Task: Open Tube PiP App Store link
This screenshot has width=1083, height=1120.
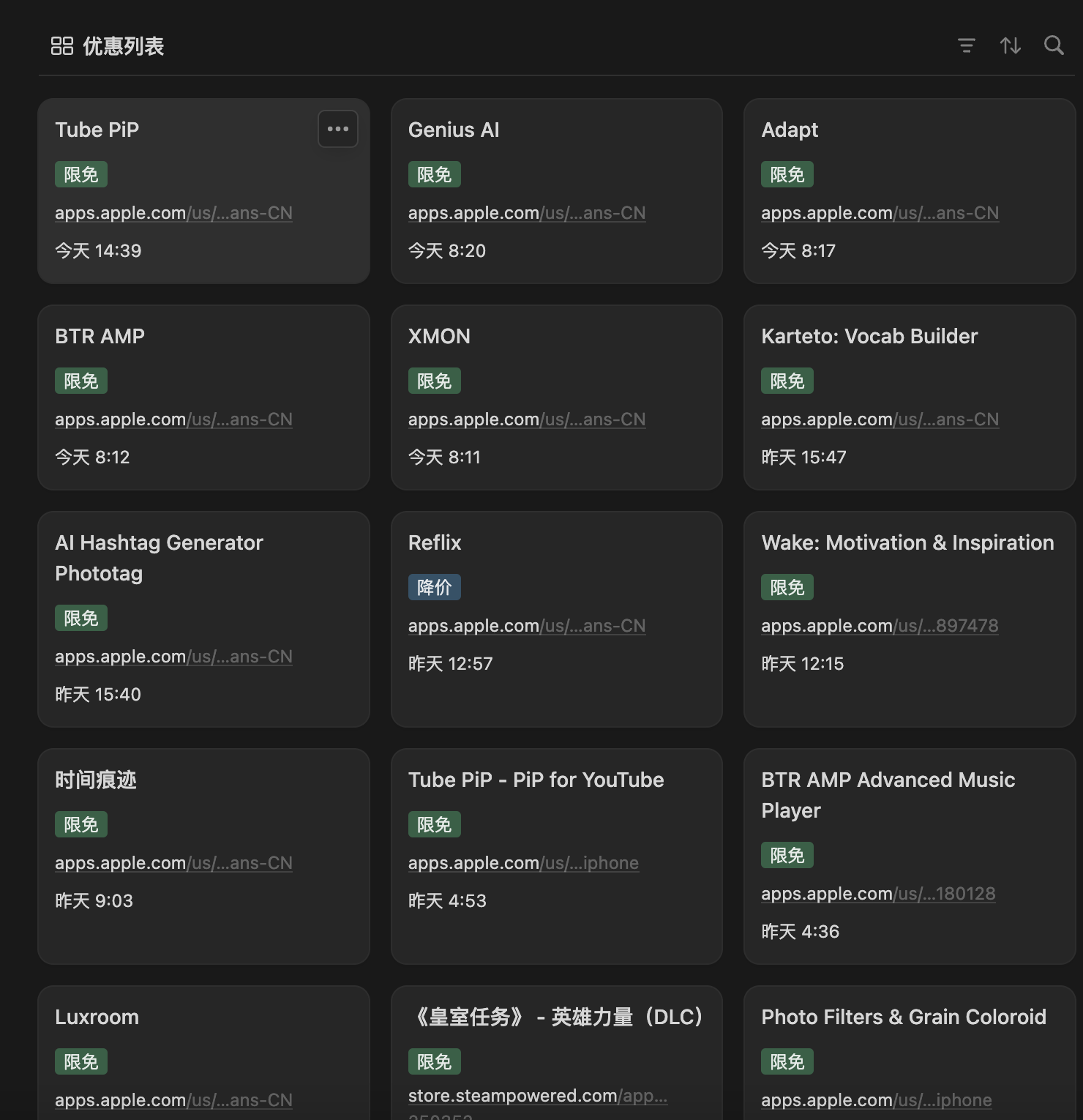Action: click(173, 213)
